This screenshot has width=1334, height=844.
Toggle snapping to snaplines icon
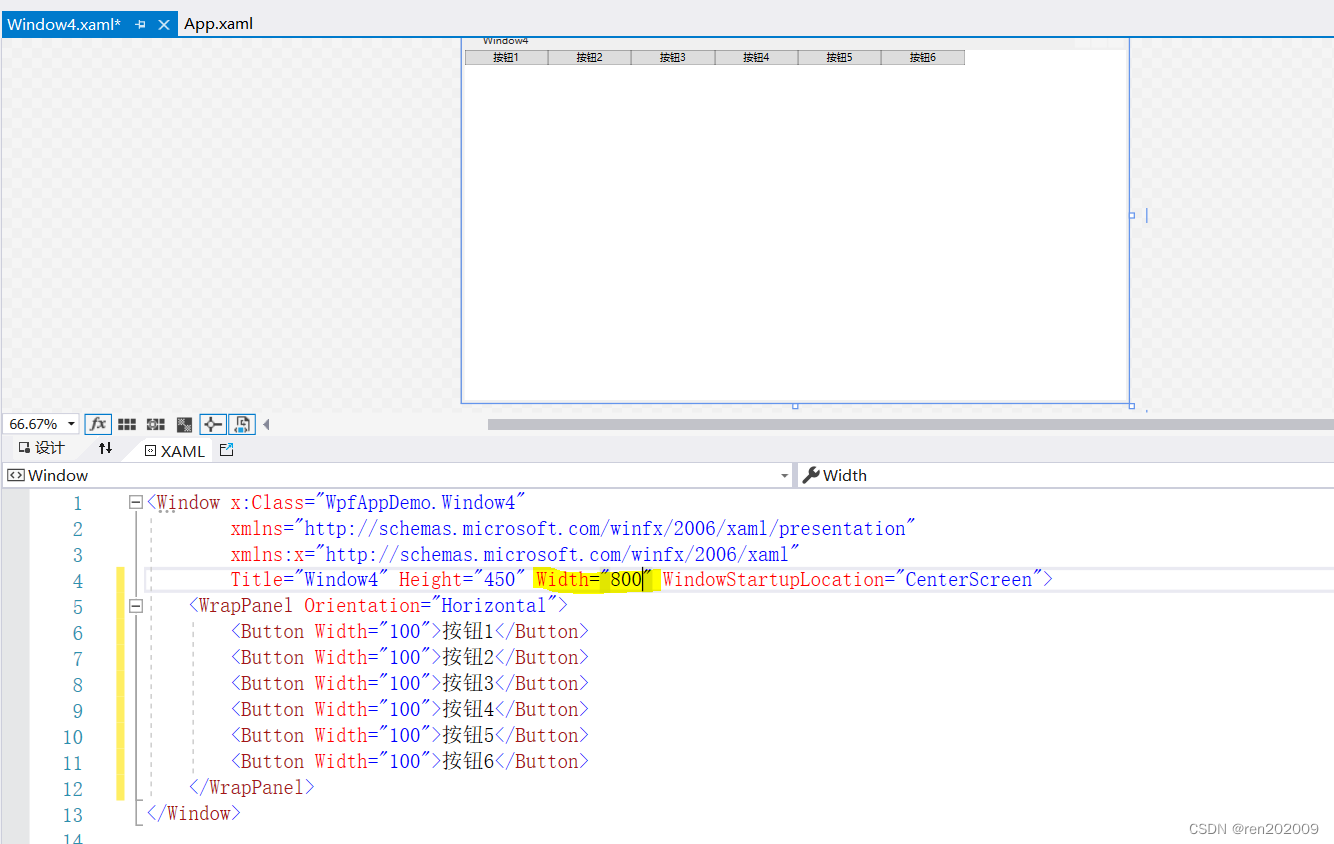pyautogui.click(x=184, y=424)
